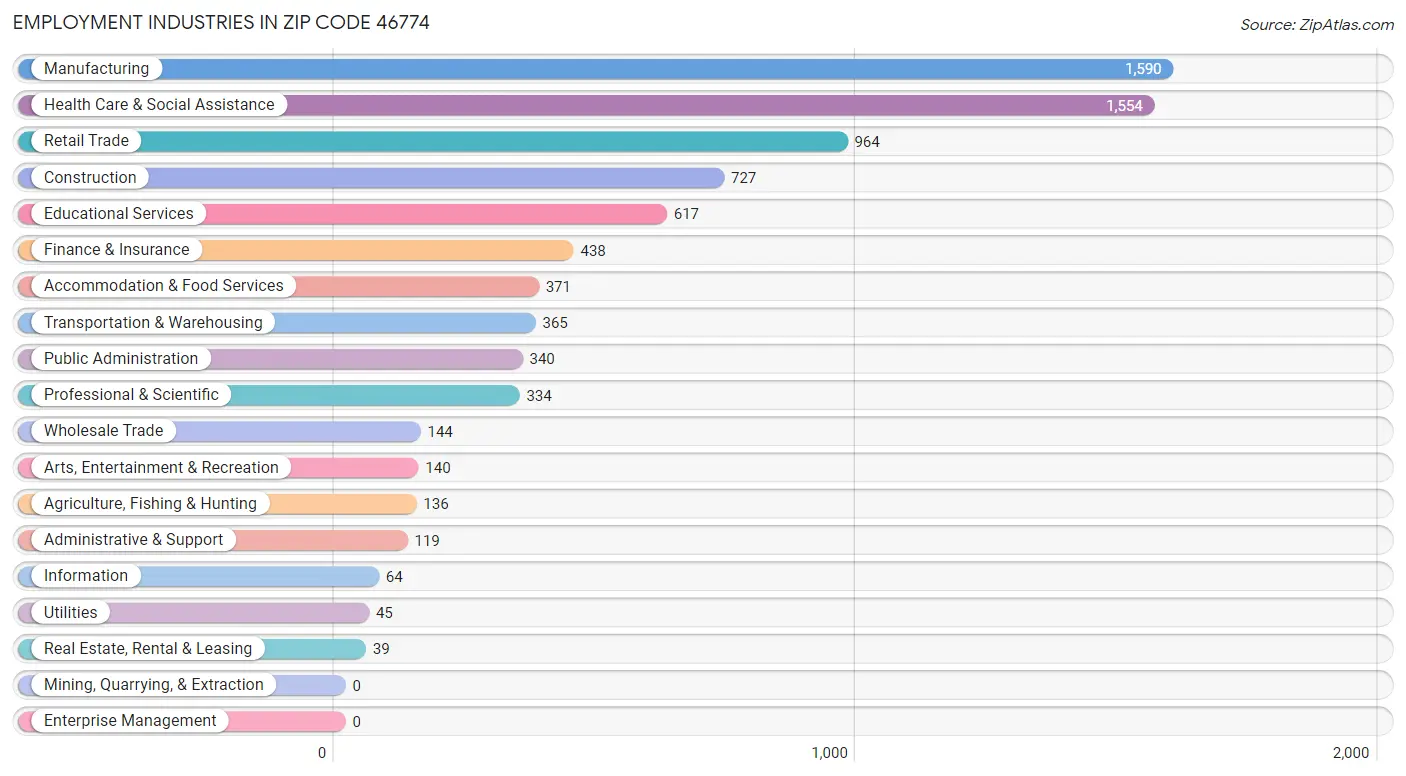Viewport: 1406px width, 776px height.
Task: Click the 365 value beside Transportation bar
Action: point(555,323)
